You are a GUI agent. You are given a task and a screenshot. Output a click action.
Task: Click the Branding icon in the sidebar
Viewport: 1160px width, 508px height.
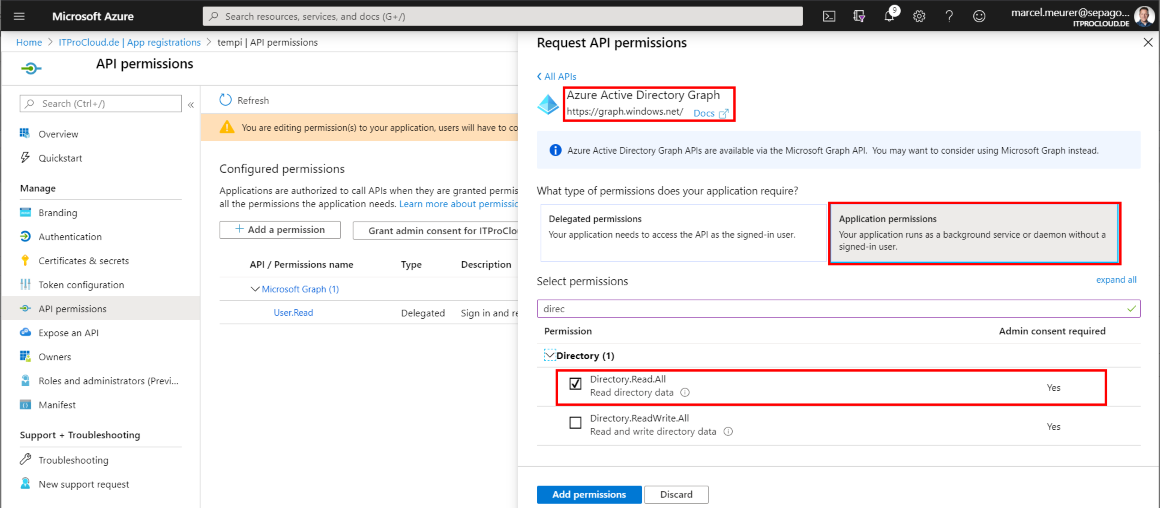coord(25,212)
